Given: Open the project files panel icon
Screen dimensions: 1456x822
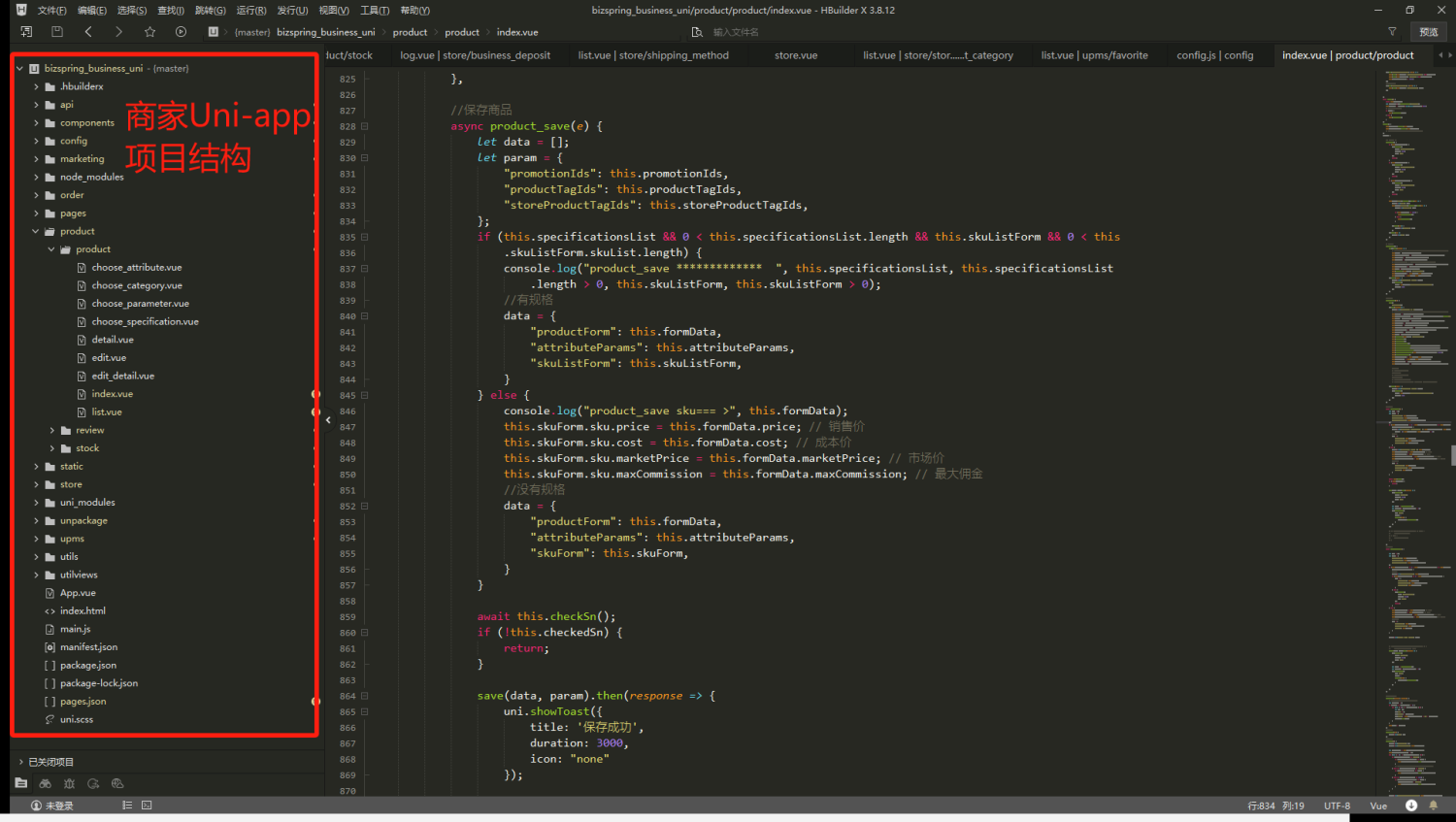Looking at the screenshot, I should click(21, 783).
